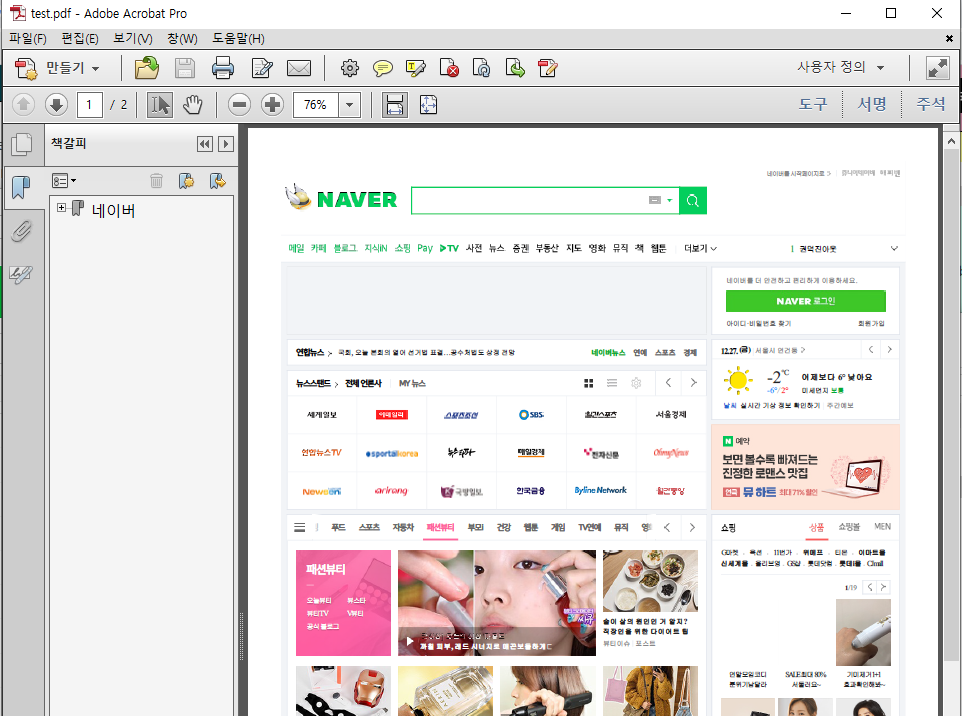Viewport: 962px width, 716px height.
Task: Click the export page arrow icon
Action: (515, 67)
